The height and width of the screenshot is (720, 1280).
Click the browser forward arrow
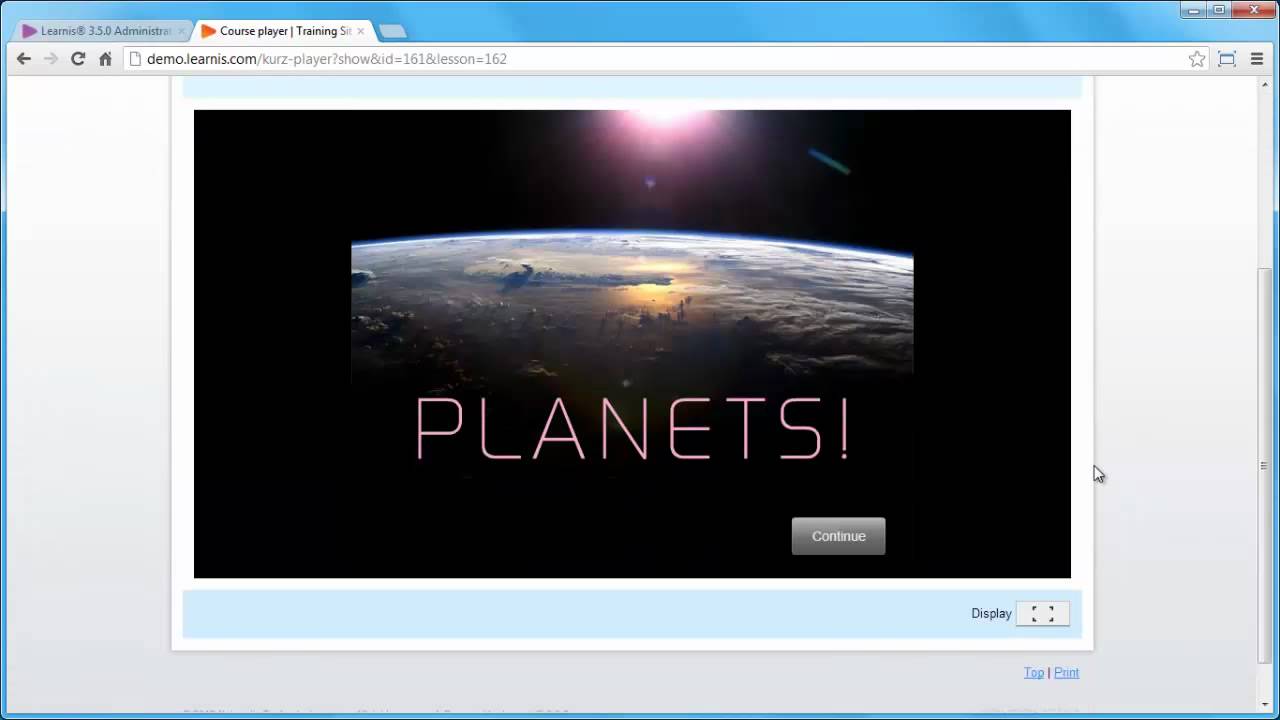(51, 59)
